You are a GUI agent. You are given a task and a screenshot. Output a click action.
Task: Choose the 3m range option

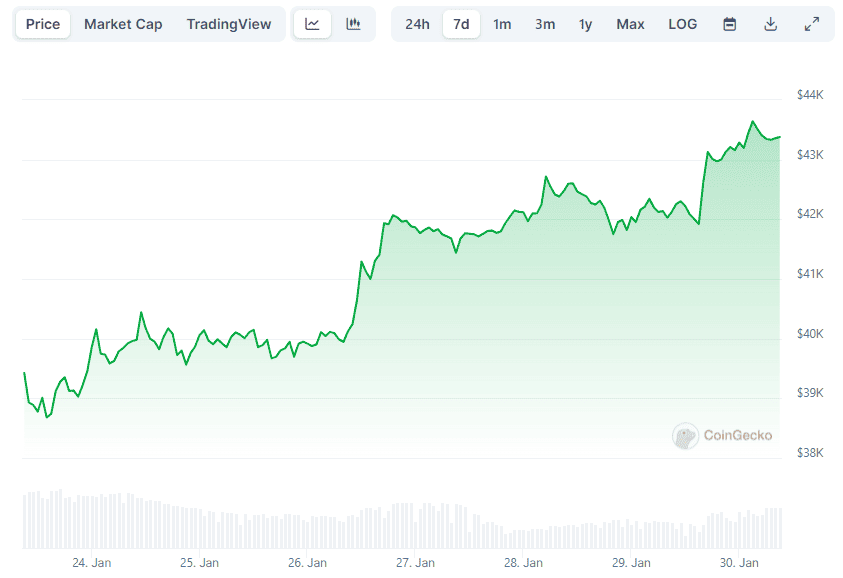(x=544, y=23)
